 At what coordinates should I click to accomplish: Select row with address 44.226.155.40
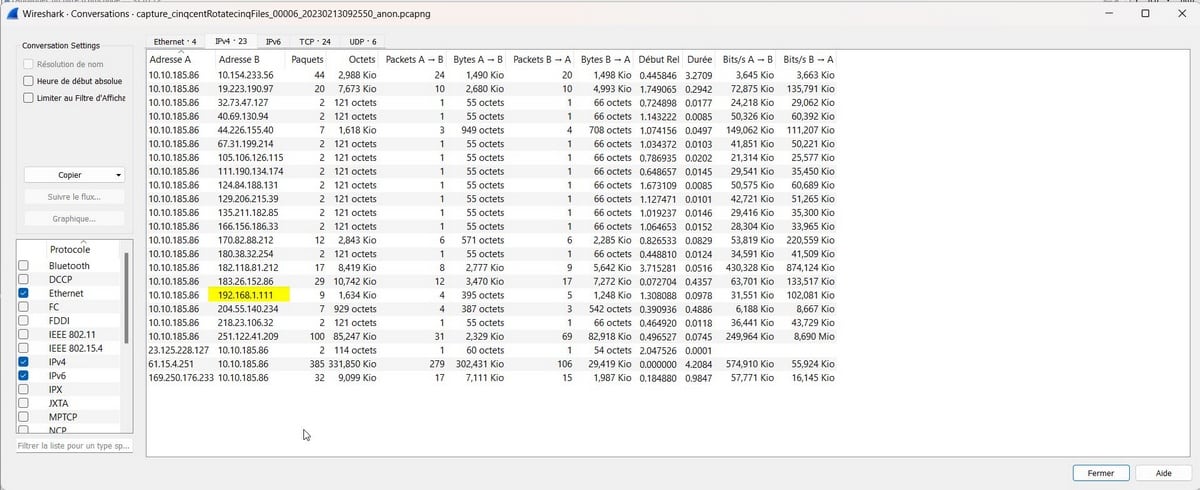click(x=491, y=130)
